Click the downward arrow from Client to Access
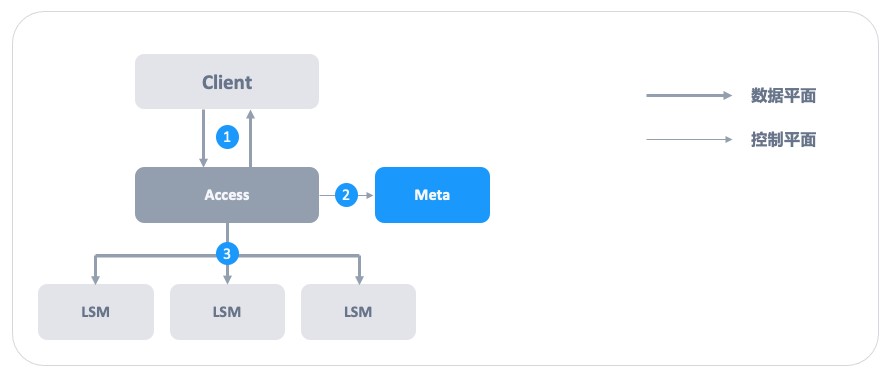This screenshot has width=896, height=376. click(x=203, y=138)
